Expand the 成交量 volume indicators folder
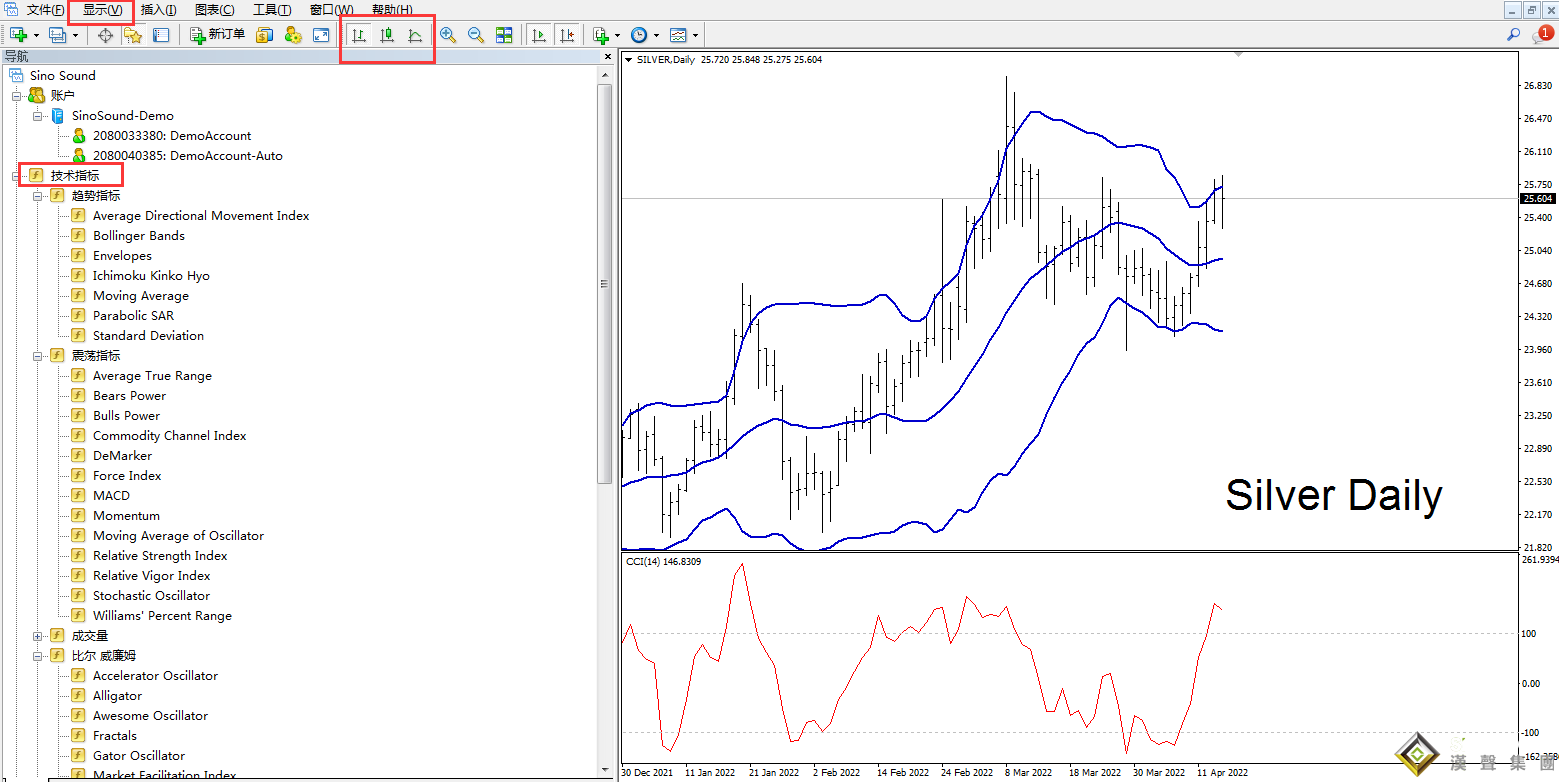1559x782 pixels. [38, 636]
